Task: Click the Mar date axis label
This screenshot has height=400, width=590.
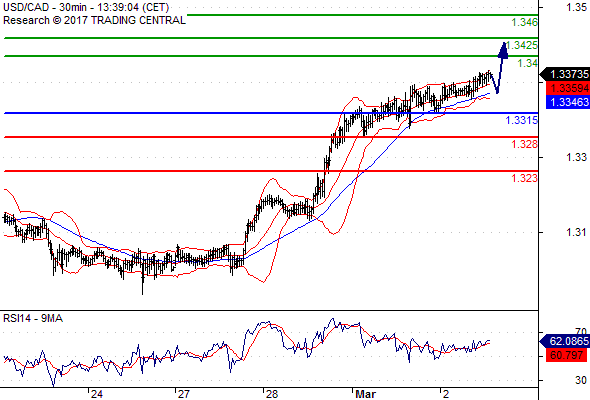Action: [x=365, y=394]
